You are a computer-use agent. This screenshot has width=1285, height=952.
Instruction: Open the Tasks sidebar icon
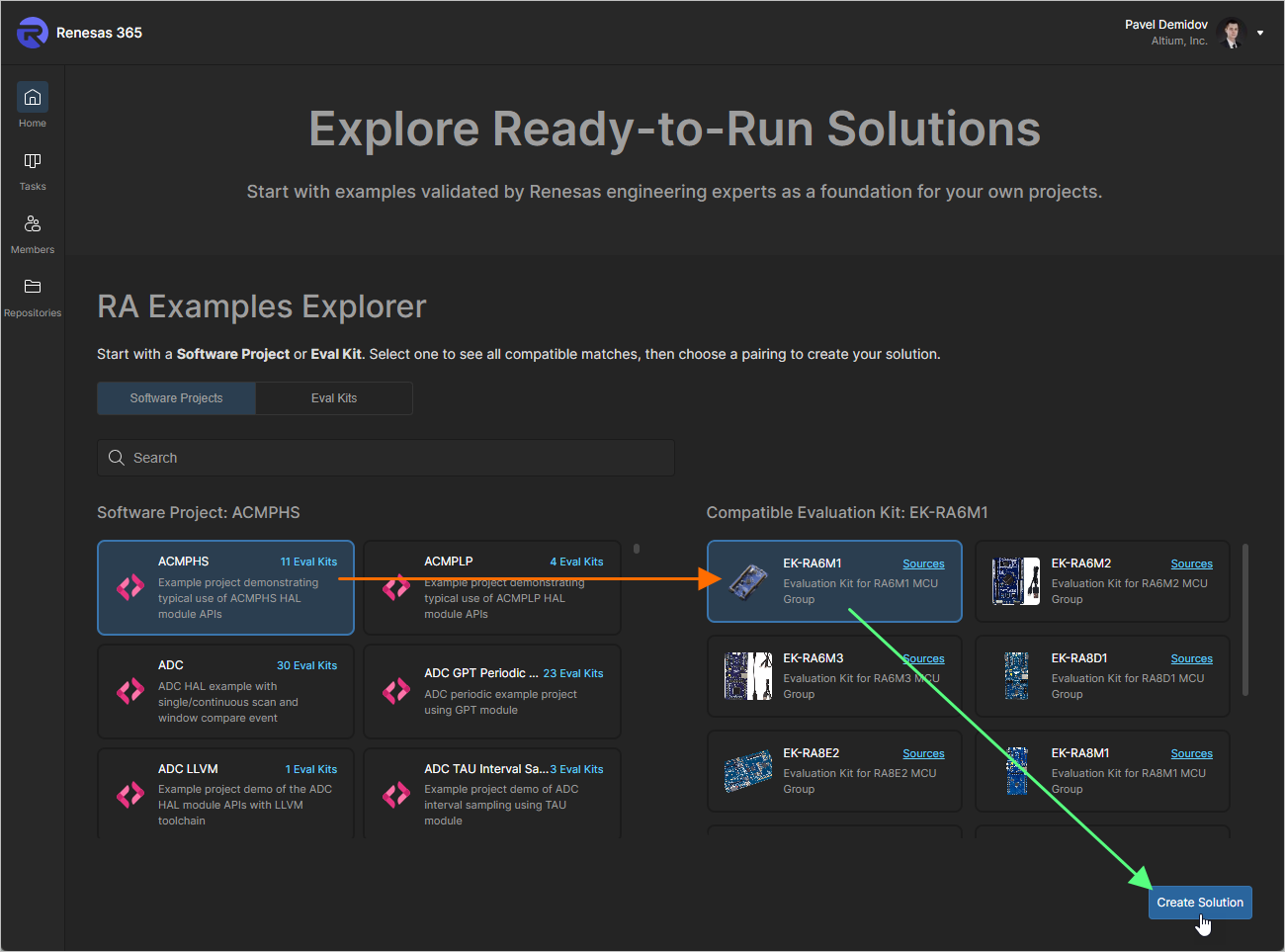(33, 161)
